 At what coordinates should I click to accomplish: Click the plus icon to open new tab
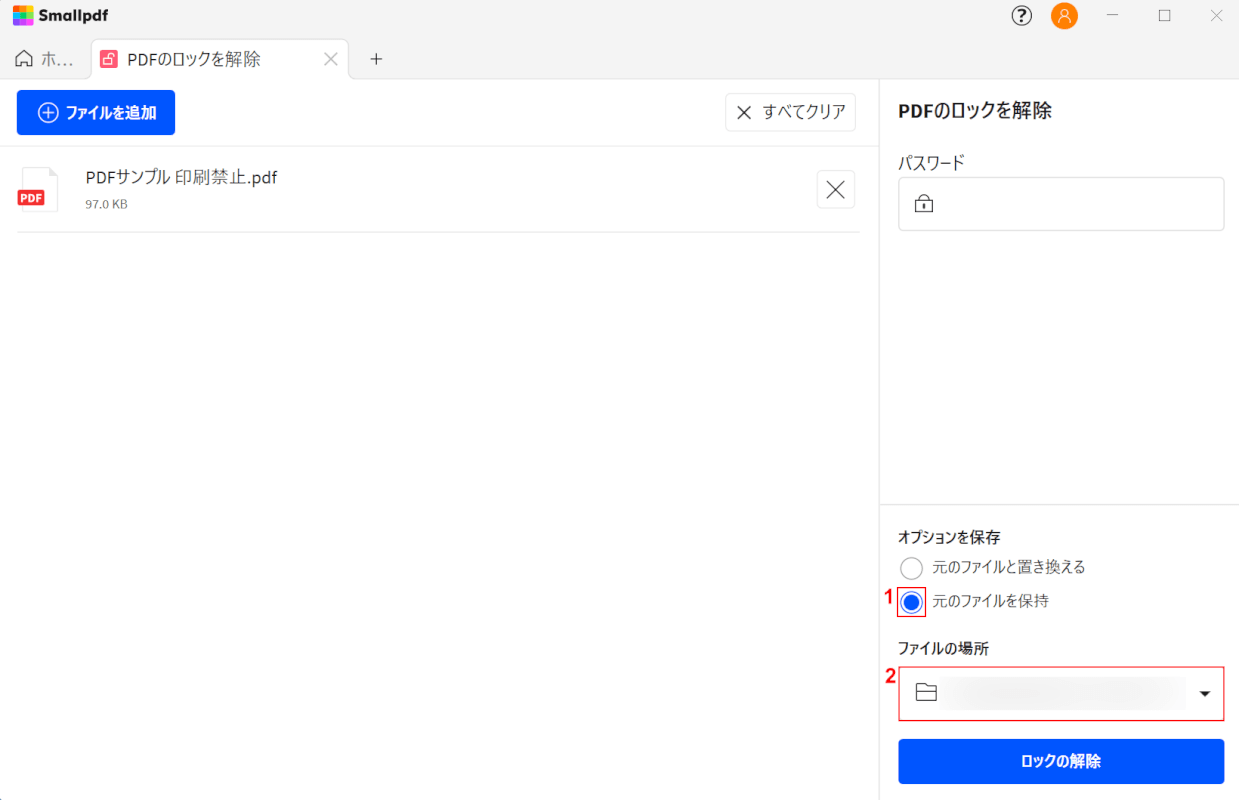click(x=376, y=59)
